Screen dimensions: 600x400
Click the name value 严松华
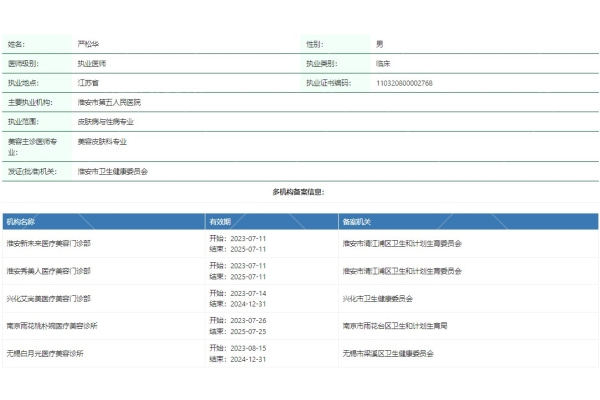point(88,44)
